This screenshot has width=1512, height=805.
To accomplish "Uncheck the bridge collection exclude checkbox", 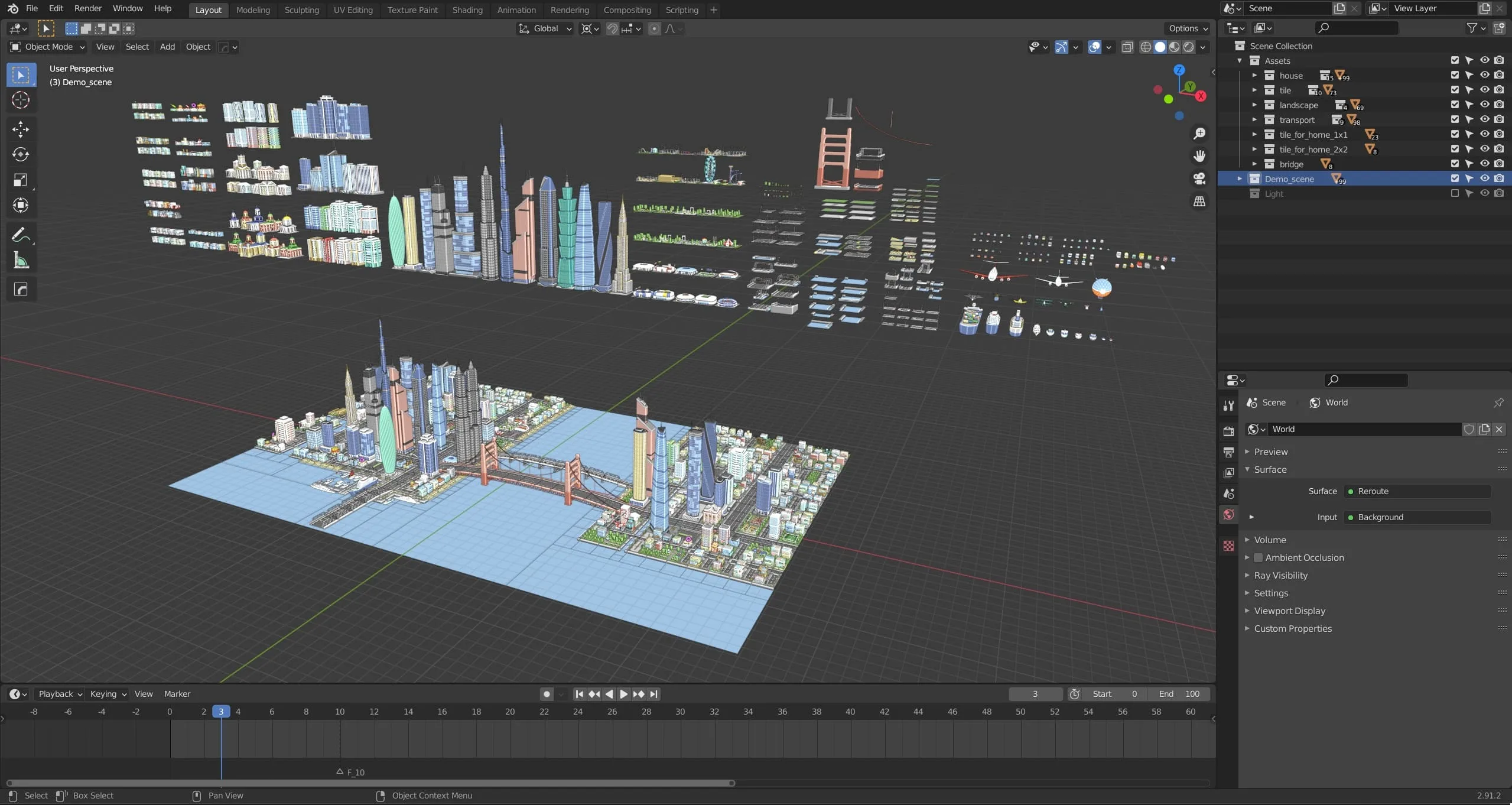I will (1455, 164).
